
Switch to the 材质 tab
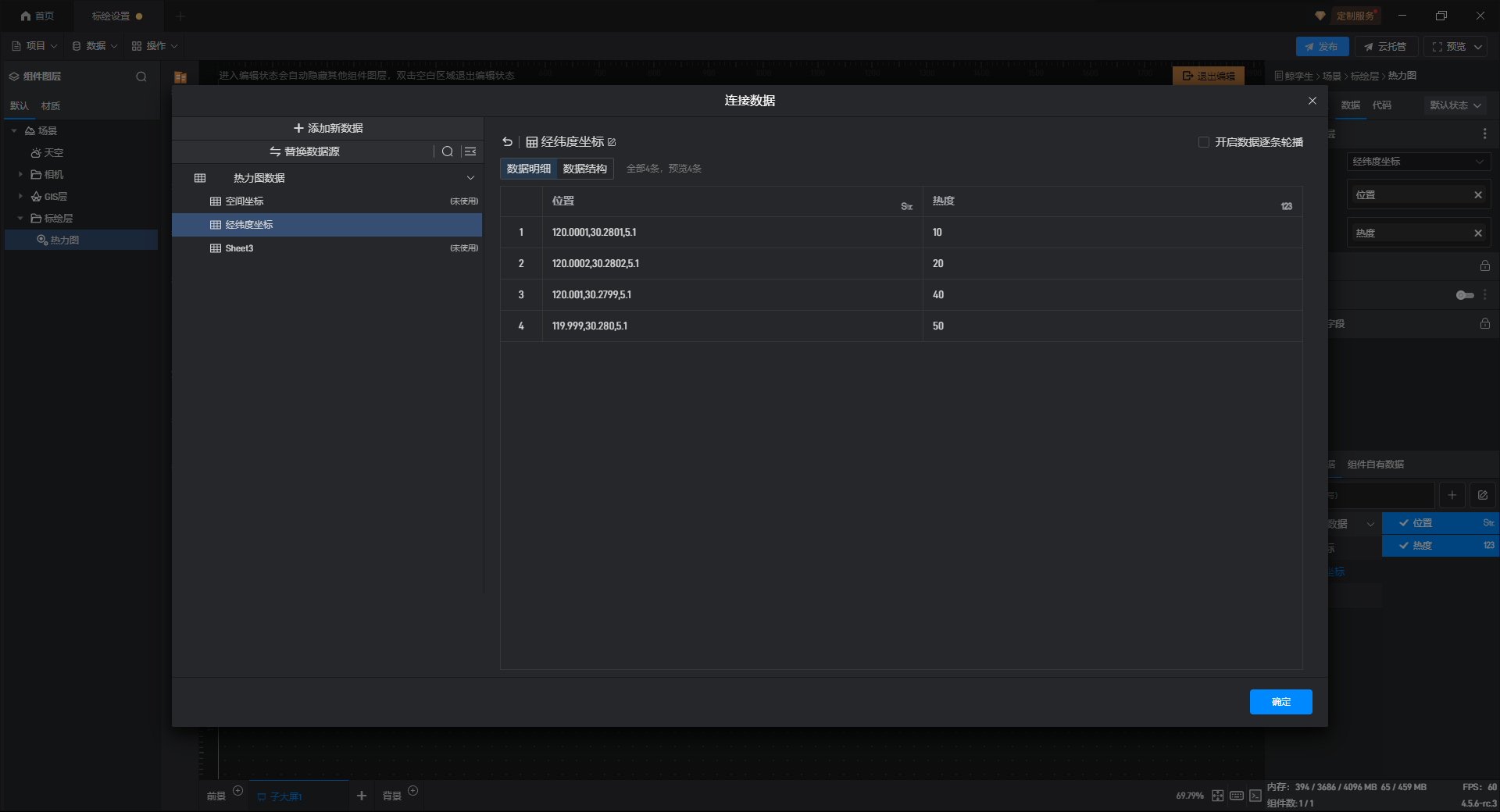[51, 106]
